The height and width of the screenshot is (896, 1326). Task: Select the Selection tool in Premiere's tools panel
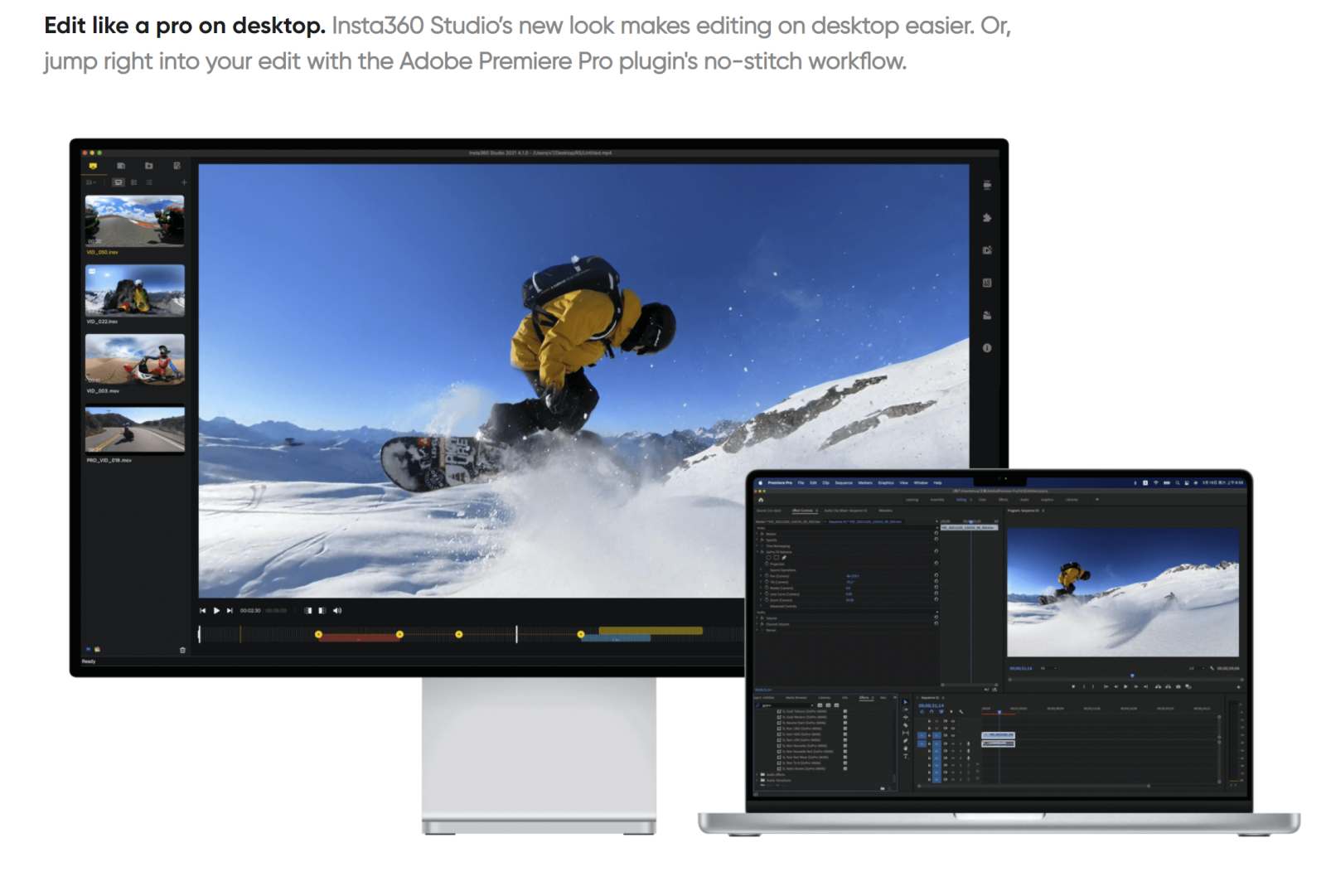point(906,702)
